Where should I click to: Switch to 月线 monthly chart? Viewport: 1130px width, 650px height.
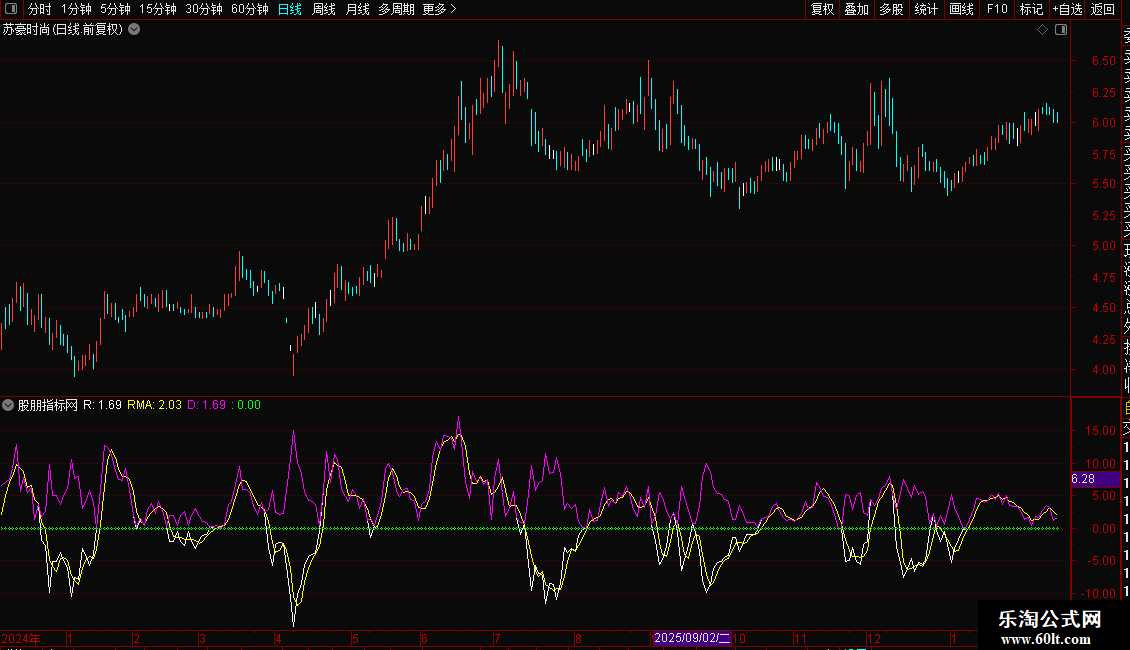[357, 9]
